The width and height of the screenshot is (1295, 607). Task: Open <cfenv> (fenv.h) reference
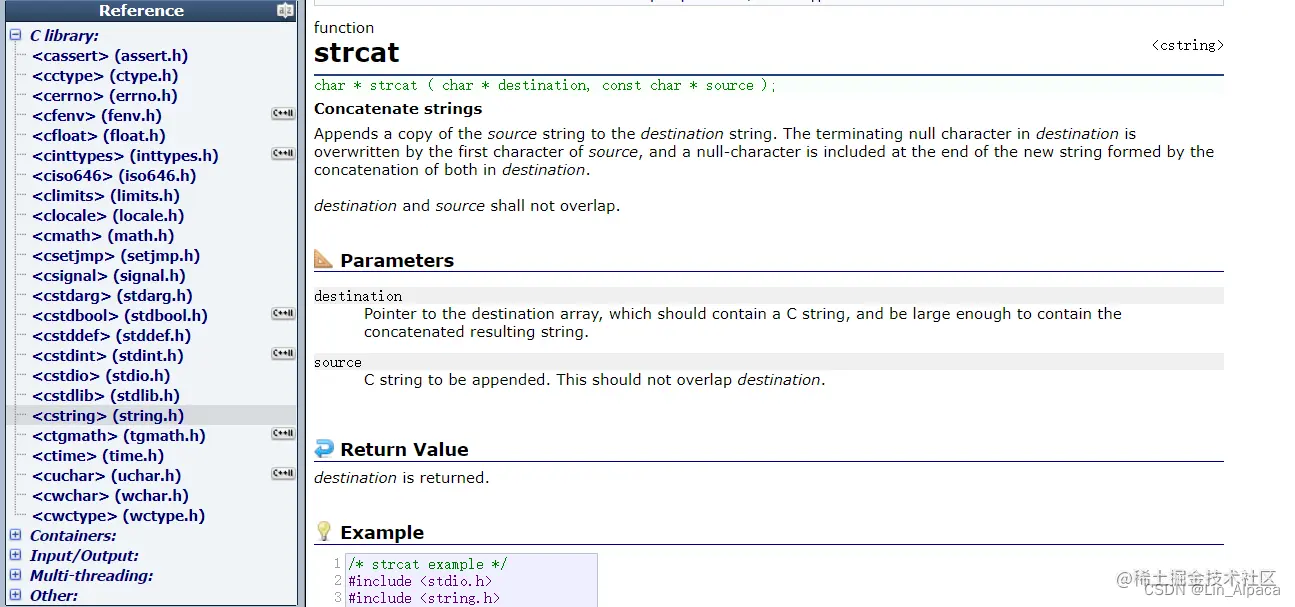97,116
